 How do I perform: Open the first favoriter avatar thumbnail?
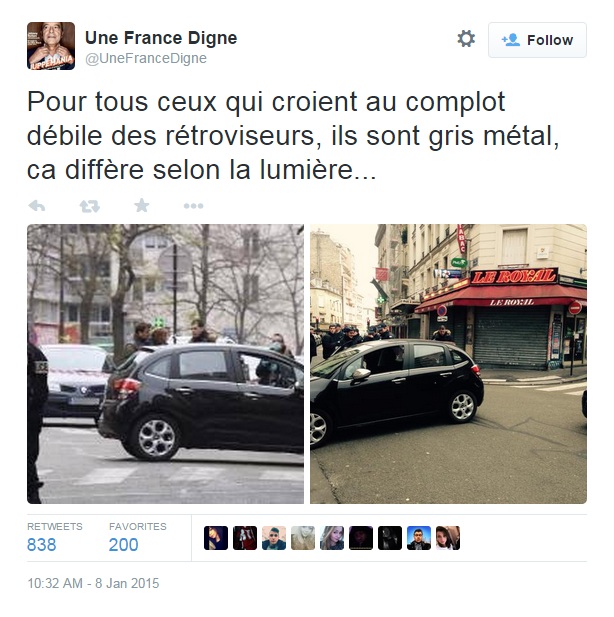point(216,538)
